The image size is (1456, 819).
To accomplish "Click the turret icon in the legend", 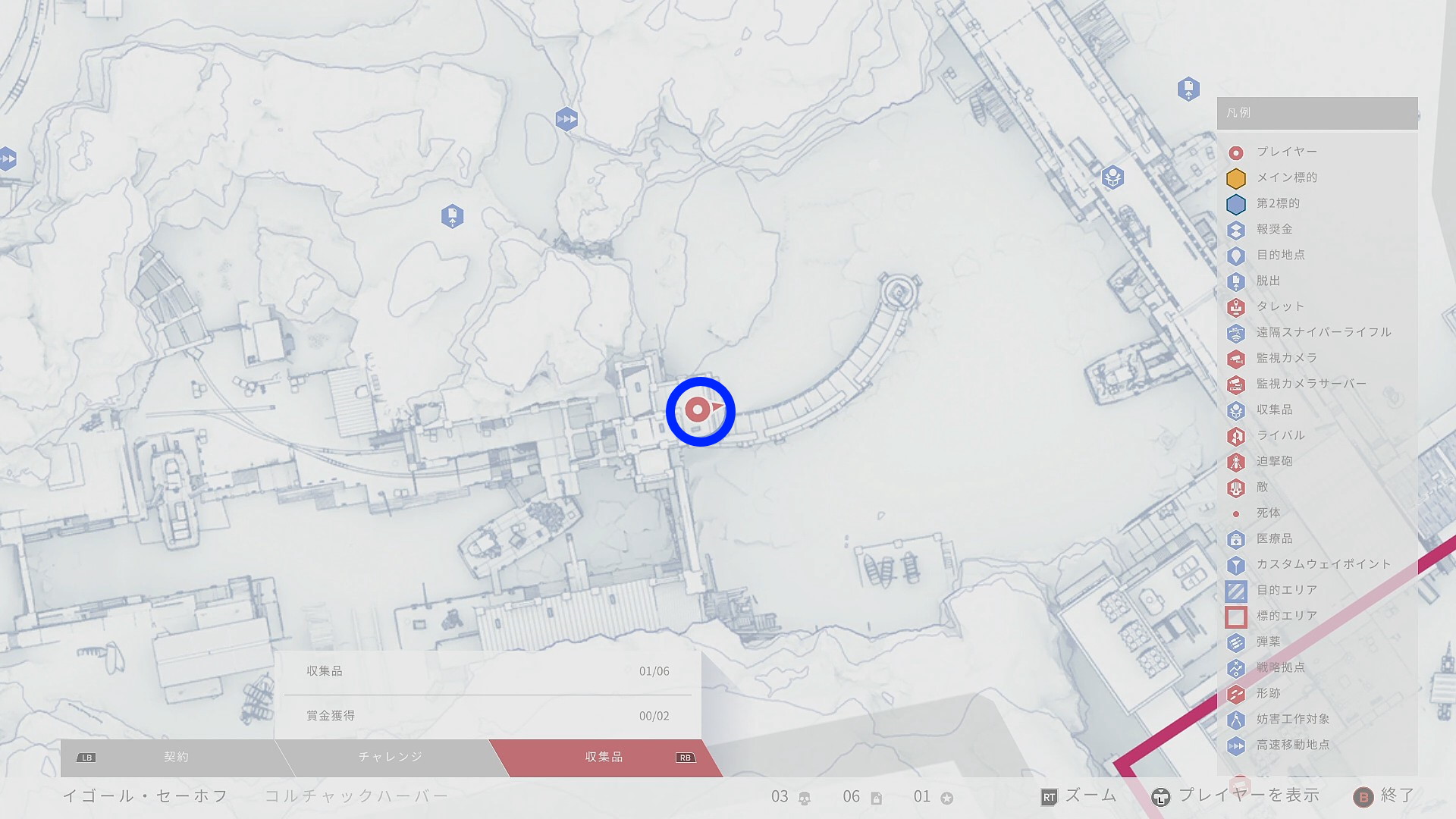I will click(1236, 307).
